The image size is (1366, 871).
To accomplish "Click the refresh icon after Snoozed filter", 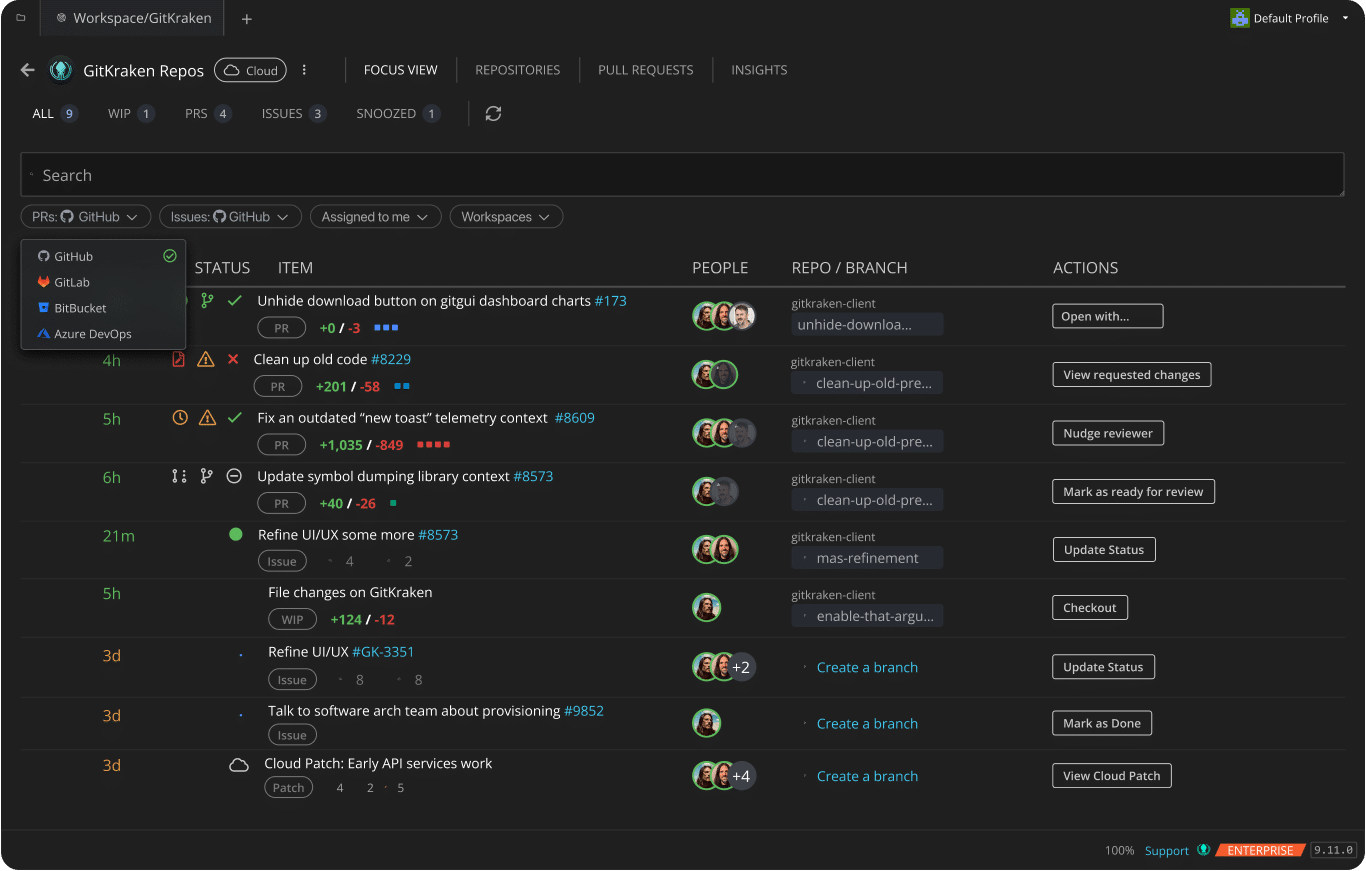I will click(493, 114).
